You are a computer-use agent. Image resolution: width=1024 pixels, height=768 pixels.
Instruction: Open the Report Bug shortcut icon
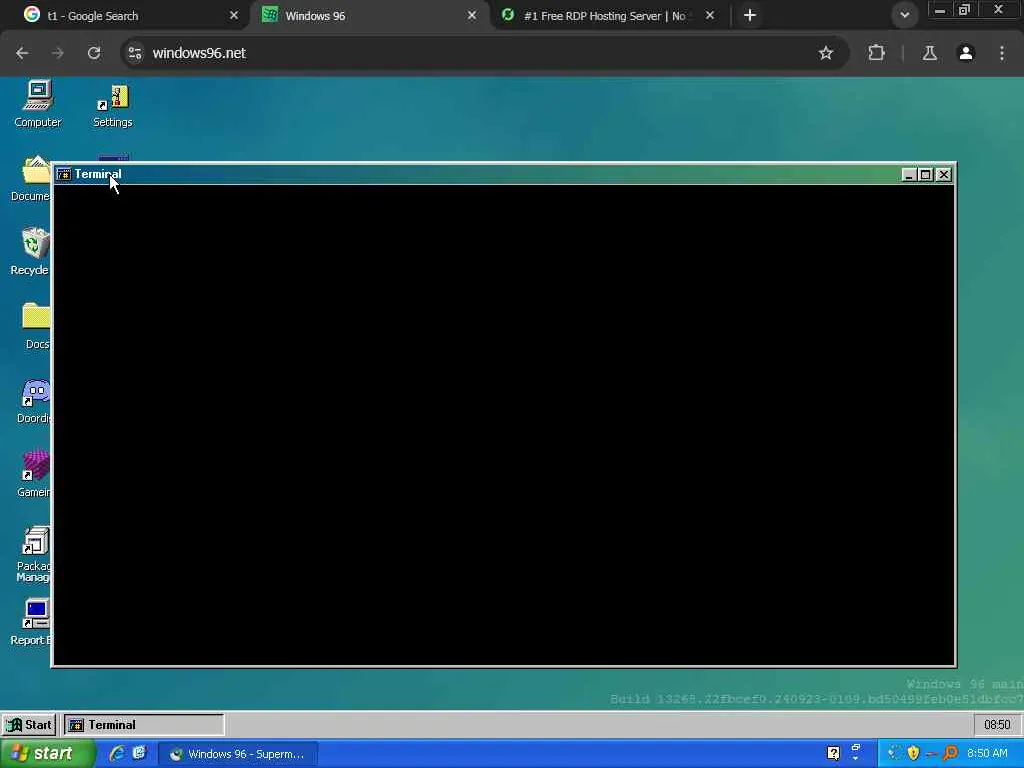[x=31, y=622]
